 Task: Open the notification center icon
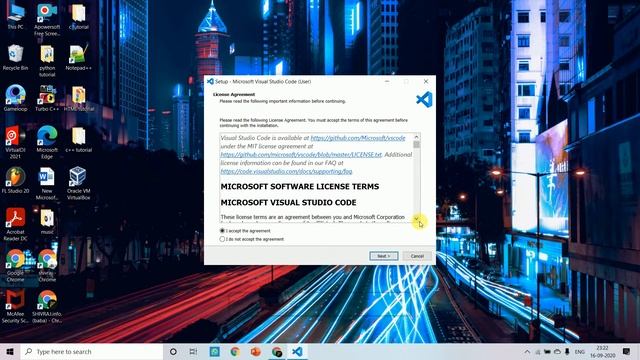[x=627, y=351]
